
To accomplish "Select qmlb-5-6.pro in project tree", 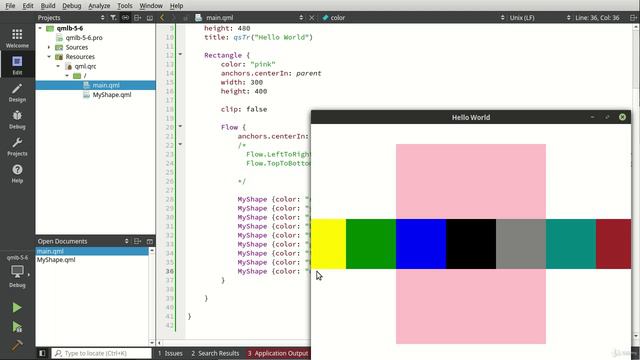I will (x=84, y=38).
